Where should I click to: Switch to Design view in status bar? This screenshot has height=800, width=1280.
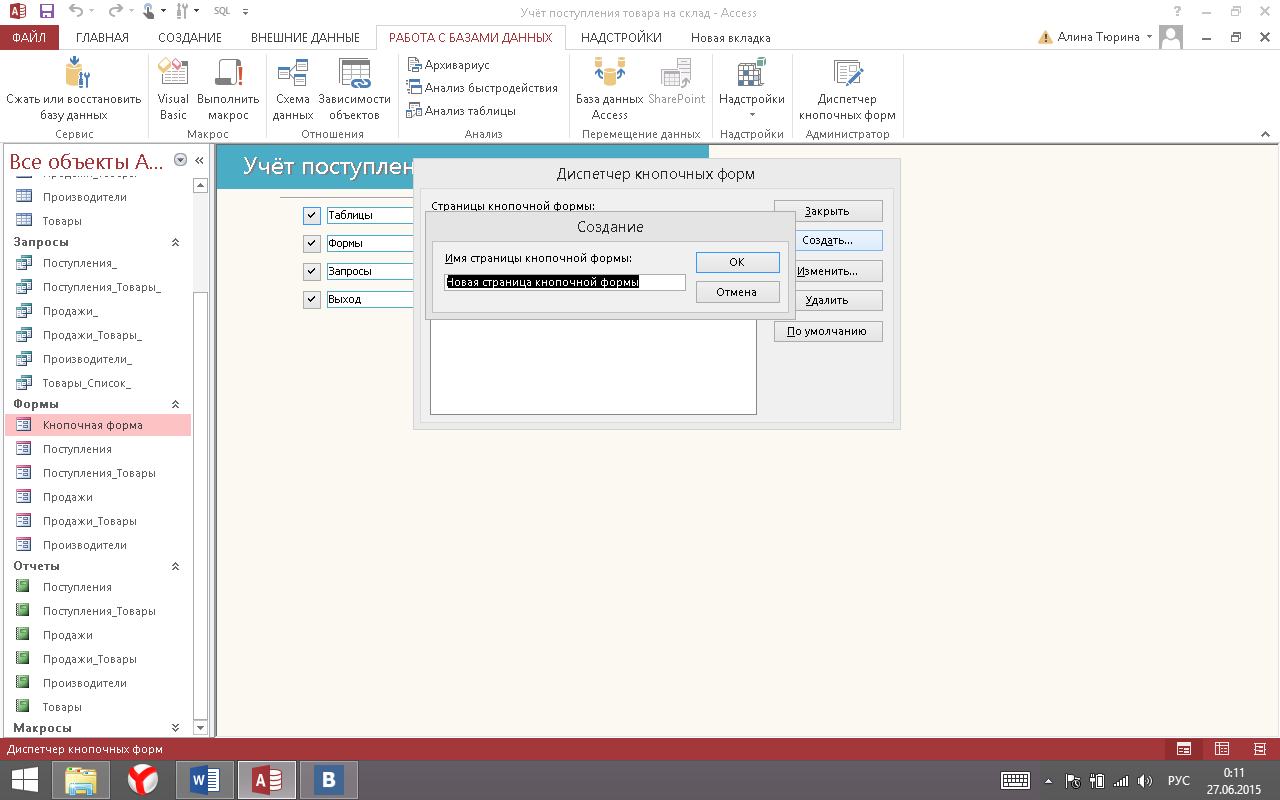point(1260,748)
